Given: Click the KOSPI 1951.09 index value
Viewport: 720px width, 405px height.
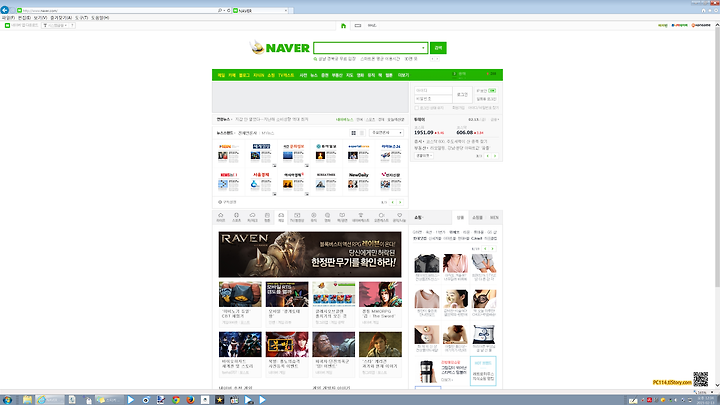Looking at the screenshot, I should click(x=423, y=133).
